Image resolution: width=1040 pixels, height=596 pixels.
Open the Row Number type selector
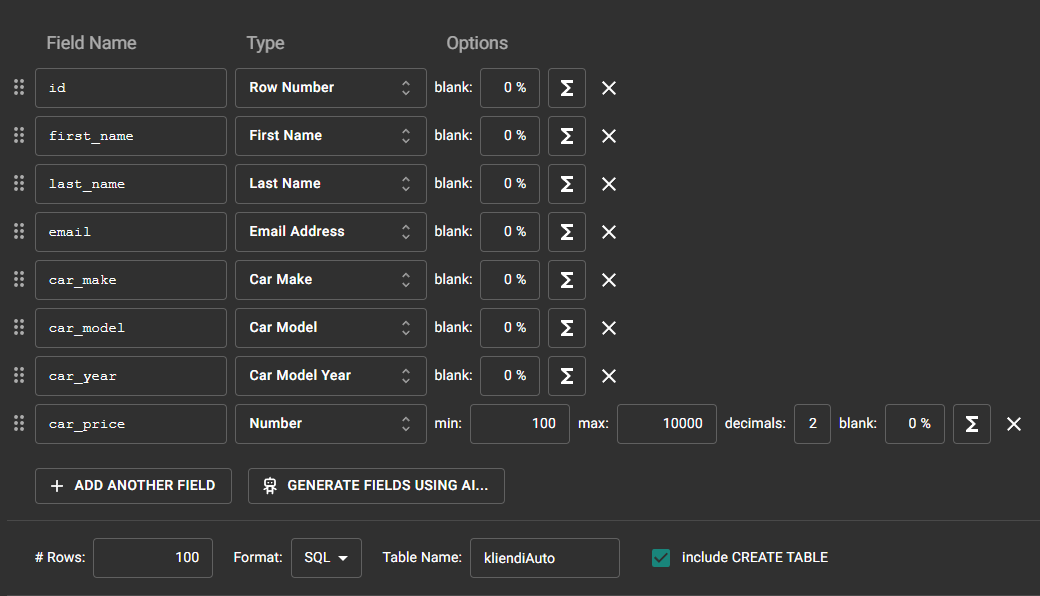[x=330, y=88]
